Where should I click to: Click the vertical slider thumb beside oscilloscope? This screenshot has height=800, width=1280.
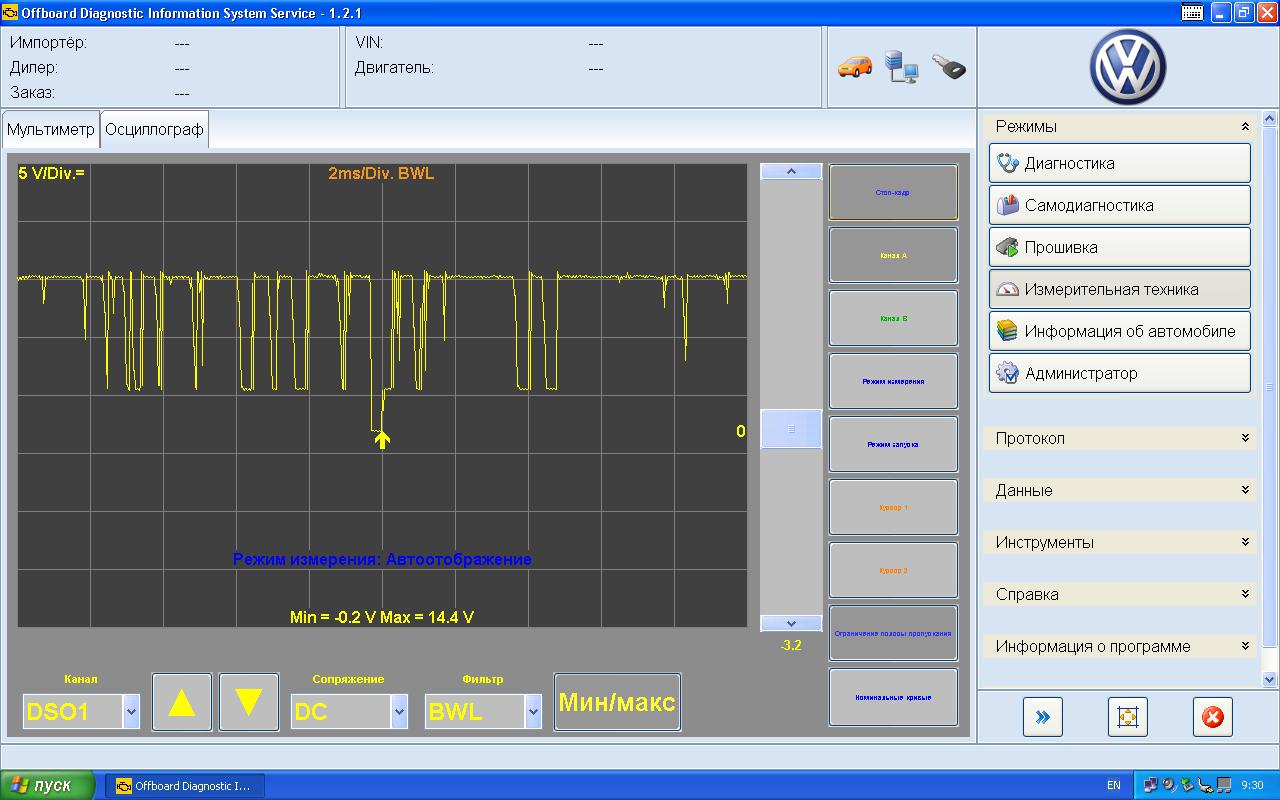pos(791,429)
